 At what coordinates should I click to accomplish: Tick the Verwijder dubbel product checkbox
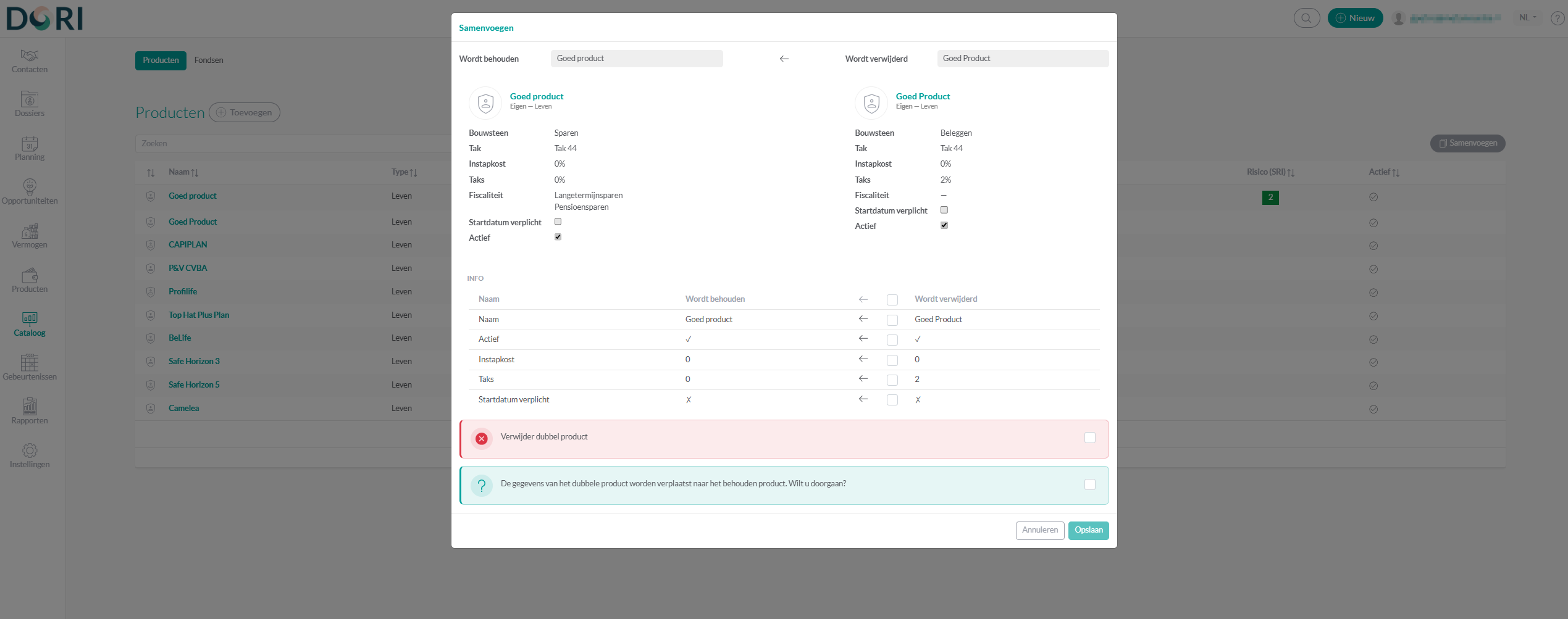[x=1089, y=438]
